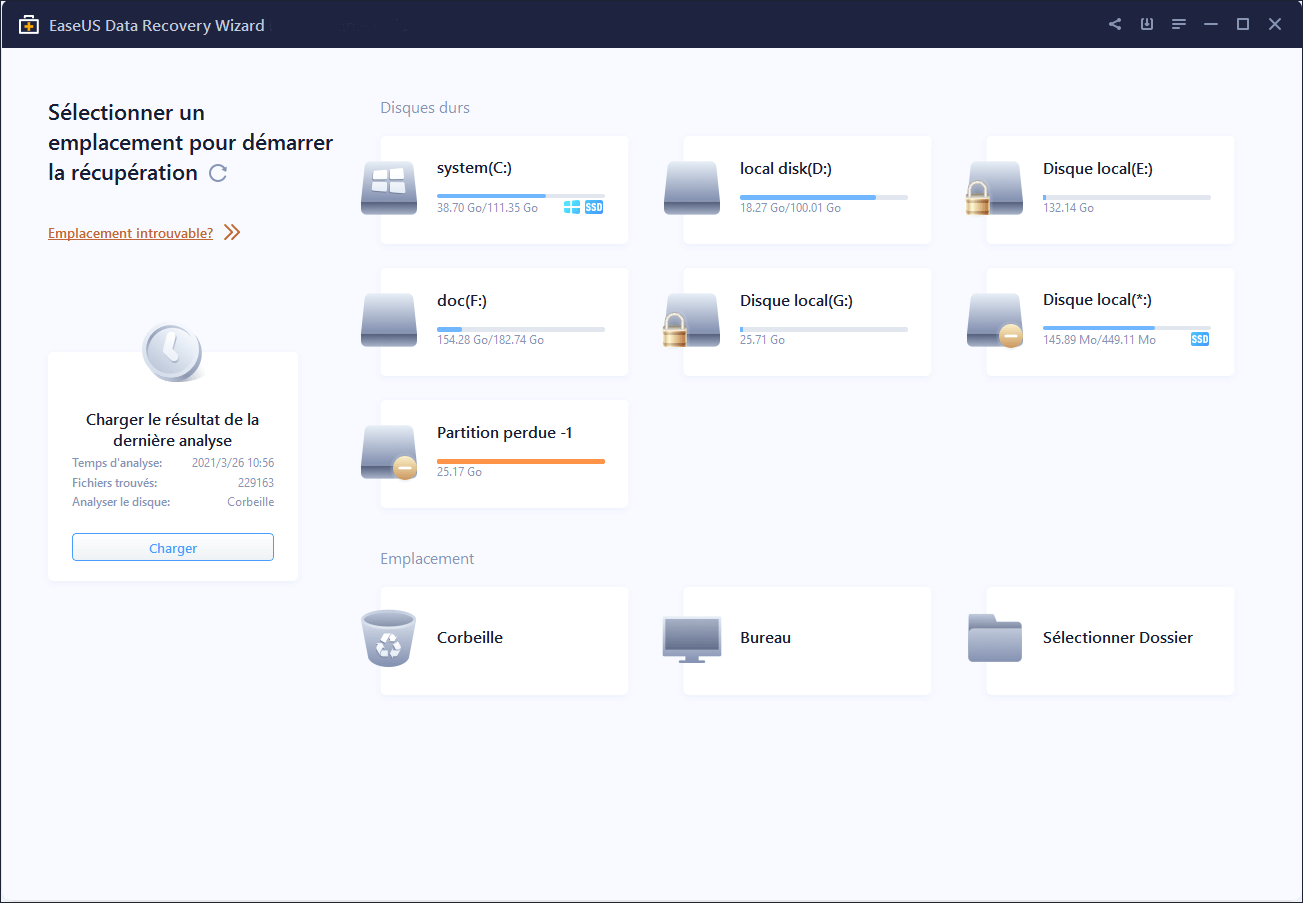The height and width of the screenshot is (903, 1303).
Task: Select the system(C:) label
Action: (474, 168)
